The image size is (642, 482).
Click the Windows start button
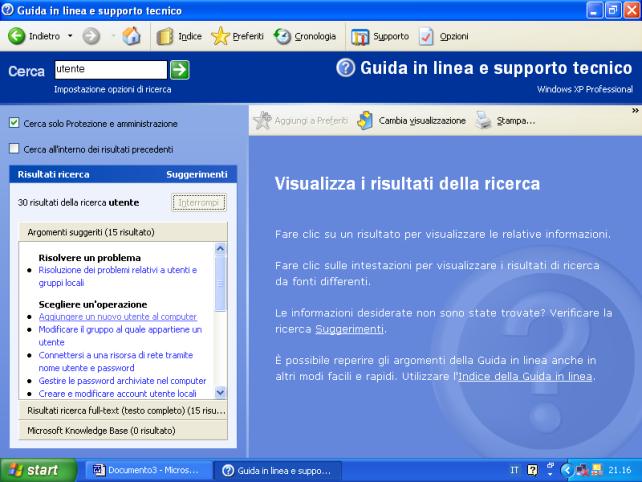(x=38, y=470)
